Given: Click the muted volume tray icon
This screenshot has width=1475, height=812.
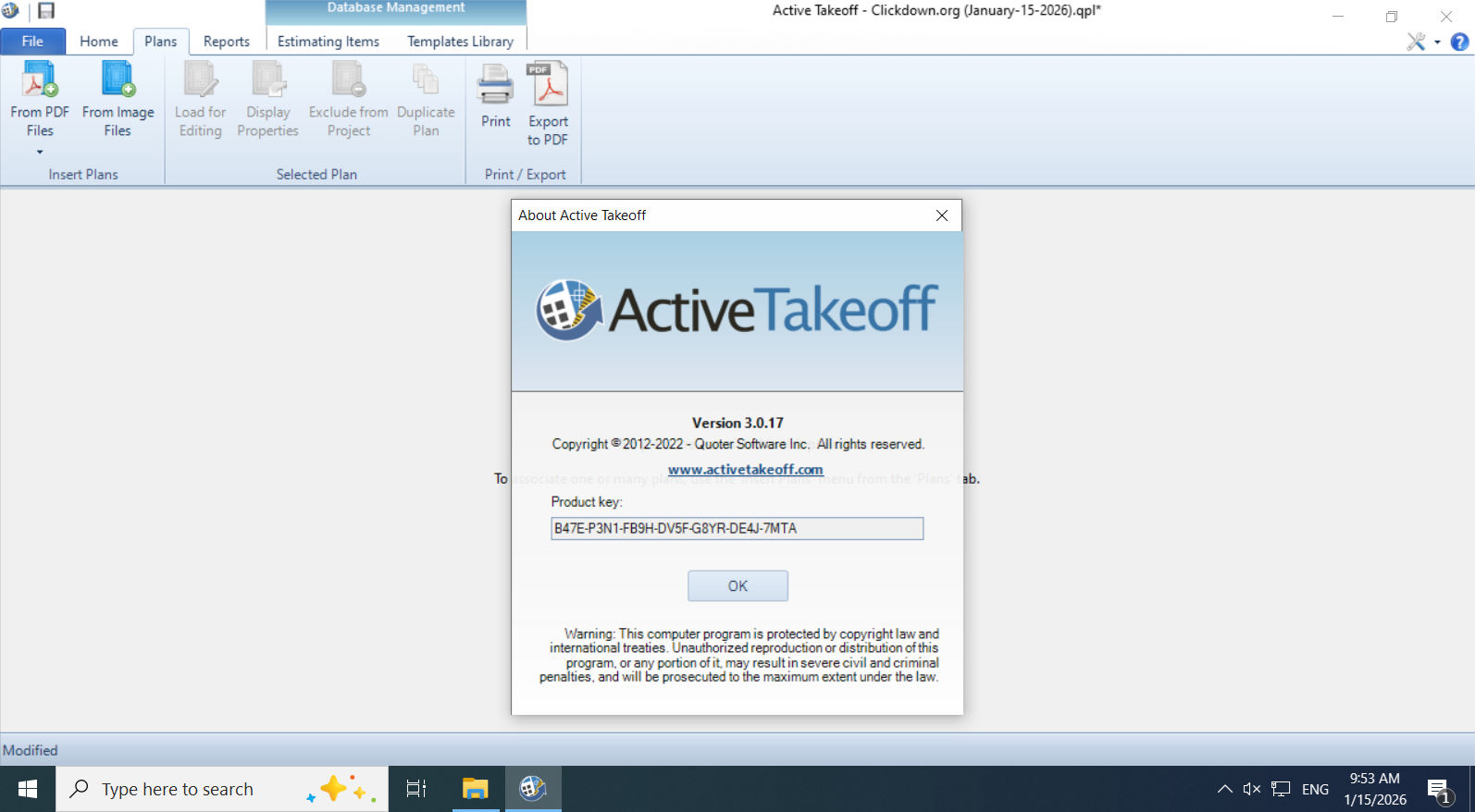Looking at the screenshot, I should point(1252,789).
